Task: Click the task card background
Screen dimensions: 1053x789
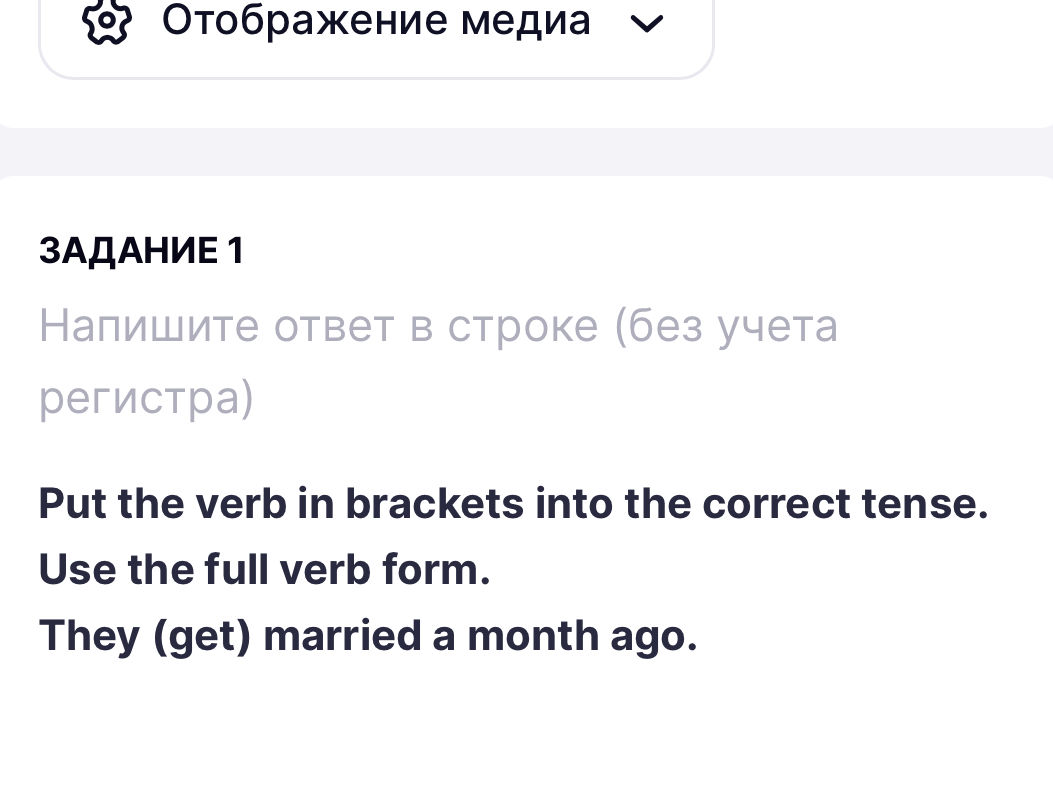Action: (520, 720)
